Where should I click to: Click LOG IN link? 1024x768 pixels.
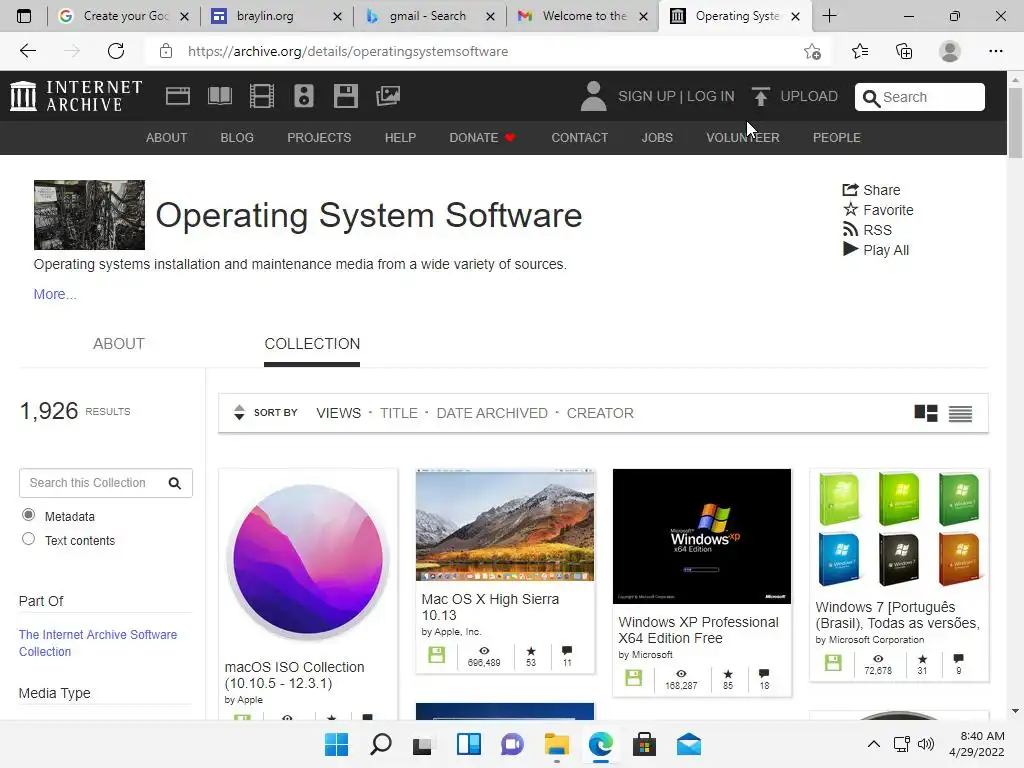click(711, 96)
